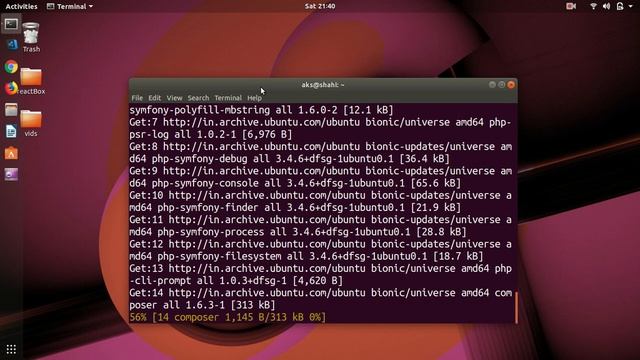Click the battery status icon
The width and height of the screenshot is (640, 360).
coord(620,6)
